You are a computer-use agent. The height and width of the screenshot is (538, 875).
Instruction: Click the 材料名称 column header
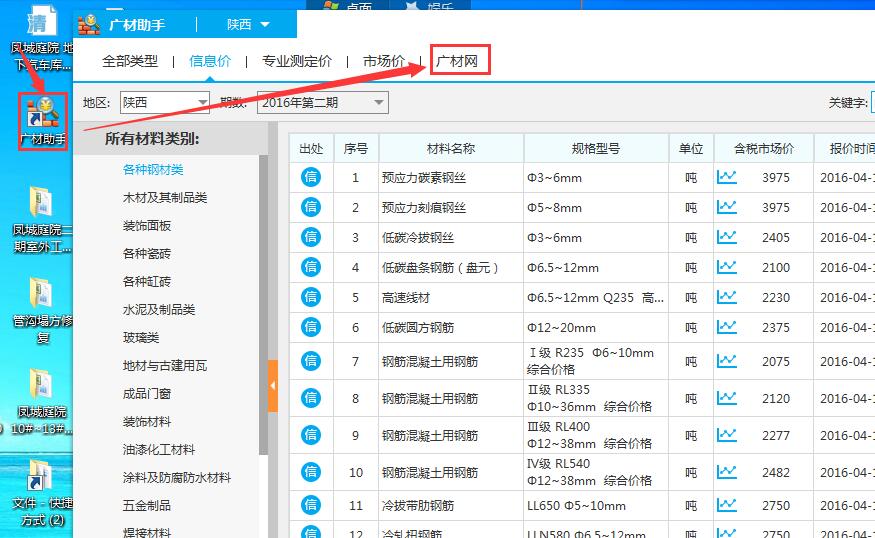click(x=451, y=148)
